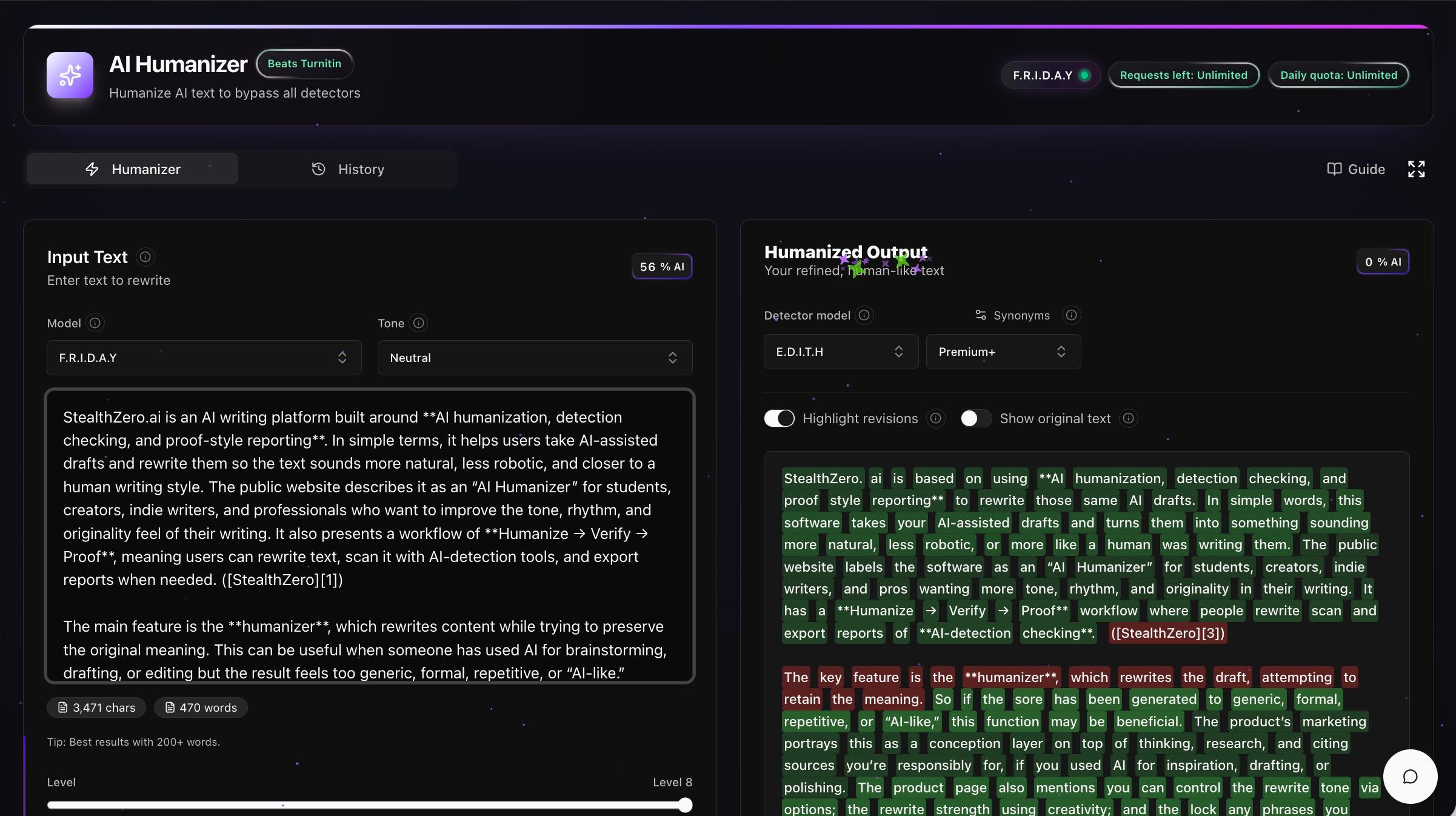This screenshot has height=816, width=1456.
Task: Click the Daily quota: Unlimited badge
Action: coord(1338,75)
